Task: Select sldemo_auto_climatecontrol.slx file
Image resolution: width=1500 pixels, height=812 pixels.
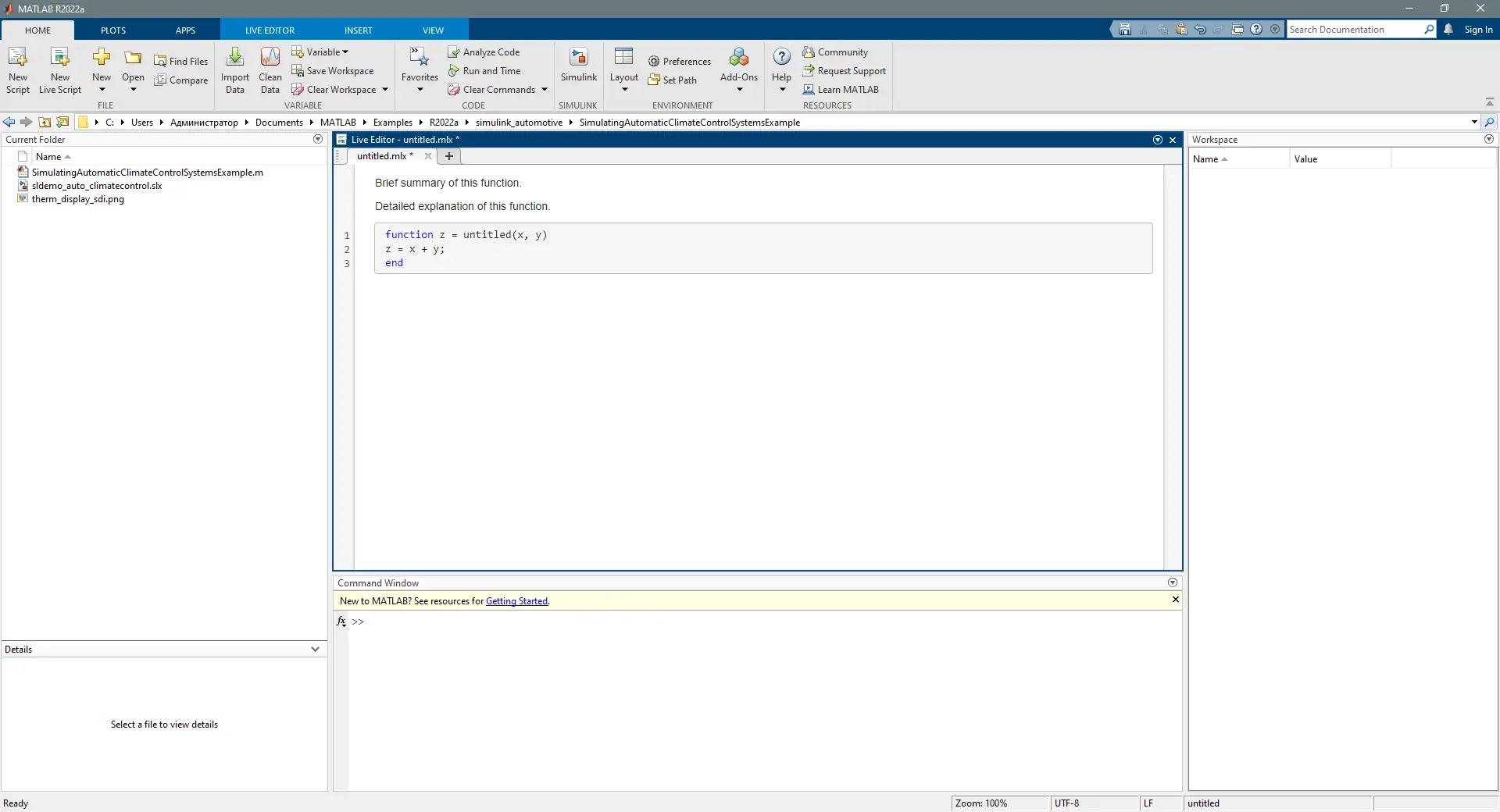Action: [x=97, y=185]
